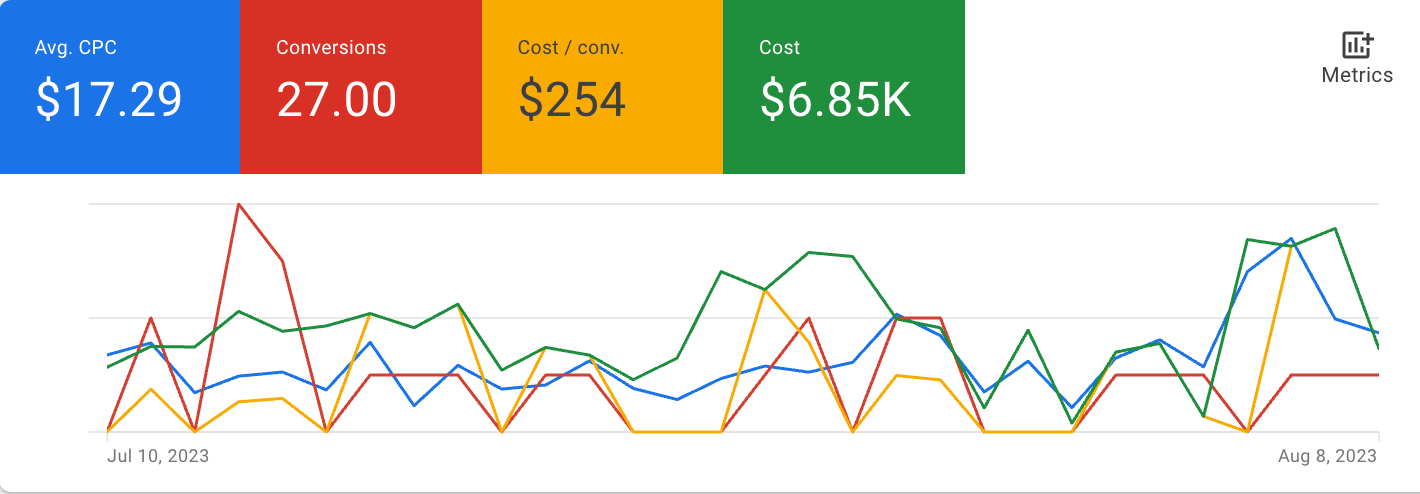Select the red Conversions card label

click(331, 48)
